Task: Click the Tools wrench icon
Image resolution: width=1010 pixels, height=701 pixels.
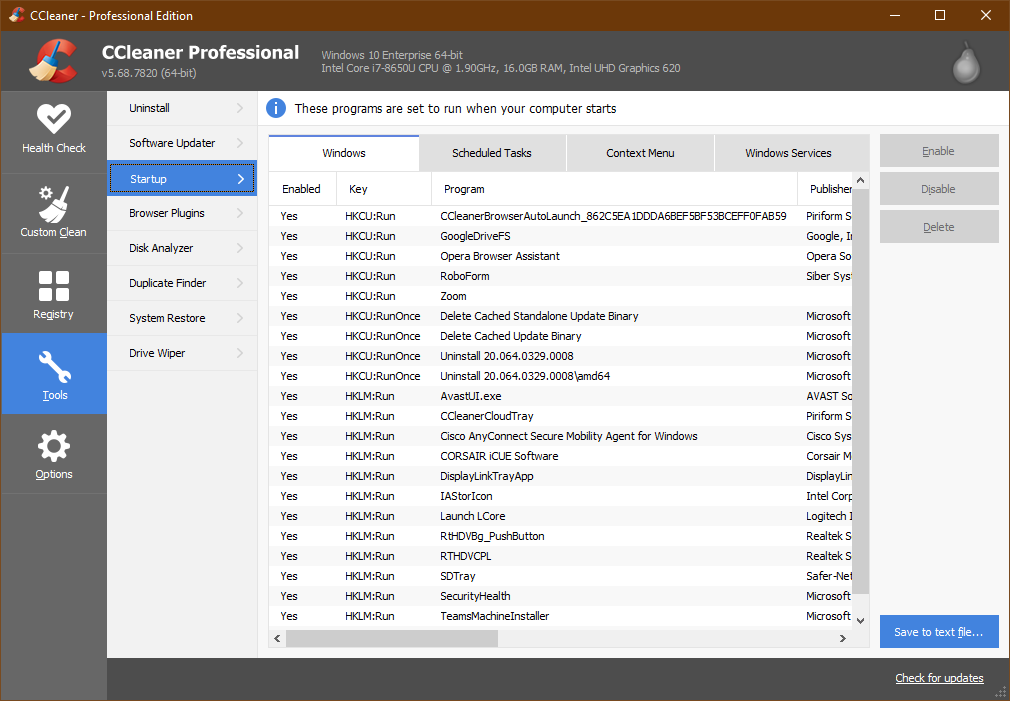Action: click(54, 373)
